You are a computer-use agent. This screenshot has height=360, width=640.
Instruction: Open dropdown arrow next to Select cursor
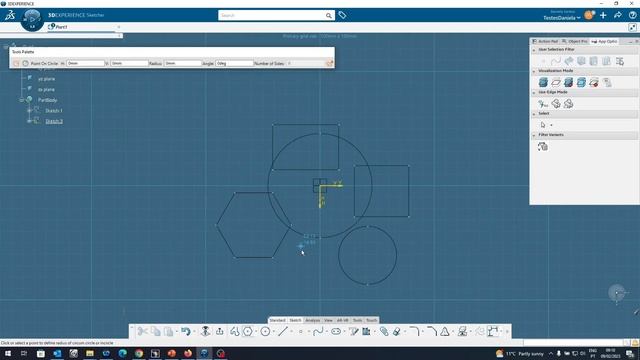point(551,125)
